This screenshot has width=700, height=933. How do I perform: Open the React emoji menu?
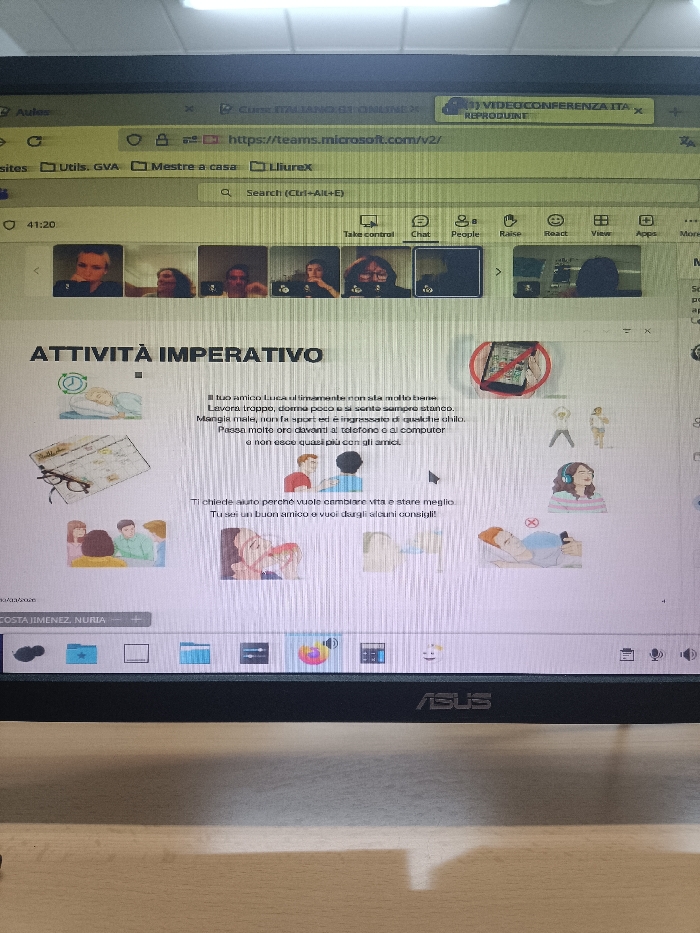tap(555, 227)
